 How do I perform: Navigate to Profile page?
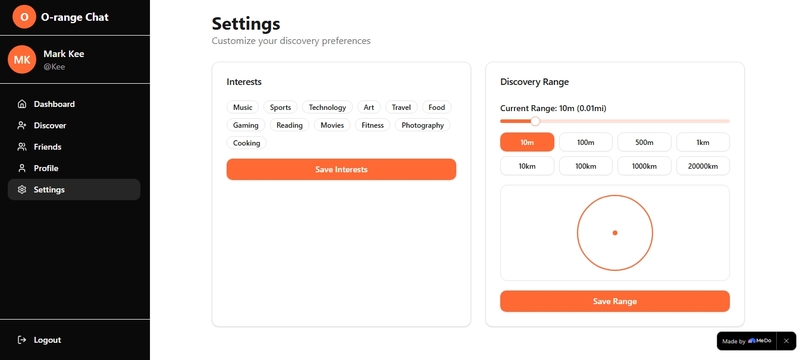[74, 168]
